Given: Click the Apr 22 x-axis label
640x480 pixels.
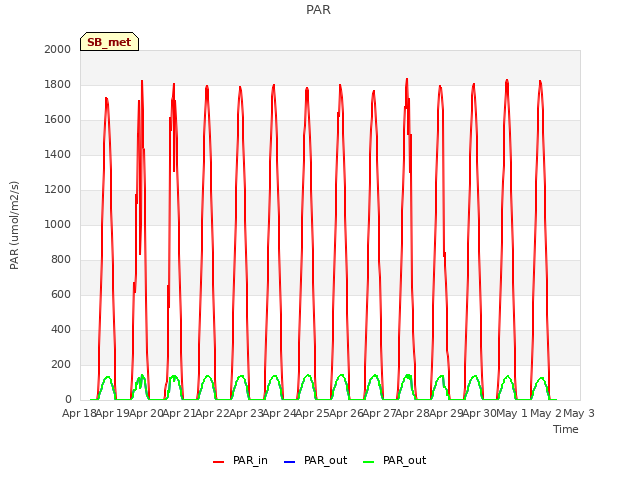Looking at the screenshot, I should pos(212,413).
